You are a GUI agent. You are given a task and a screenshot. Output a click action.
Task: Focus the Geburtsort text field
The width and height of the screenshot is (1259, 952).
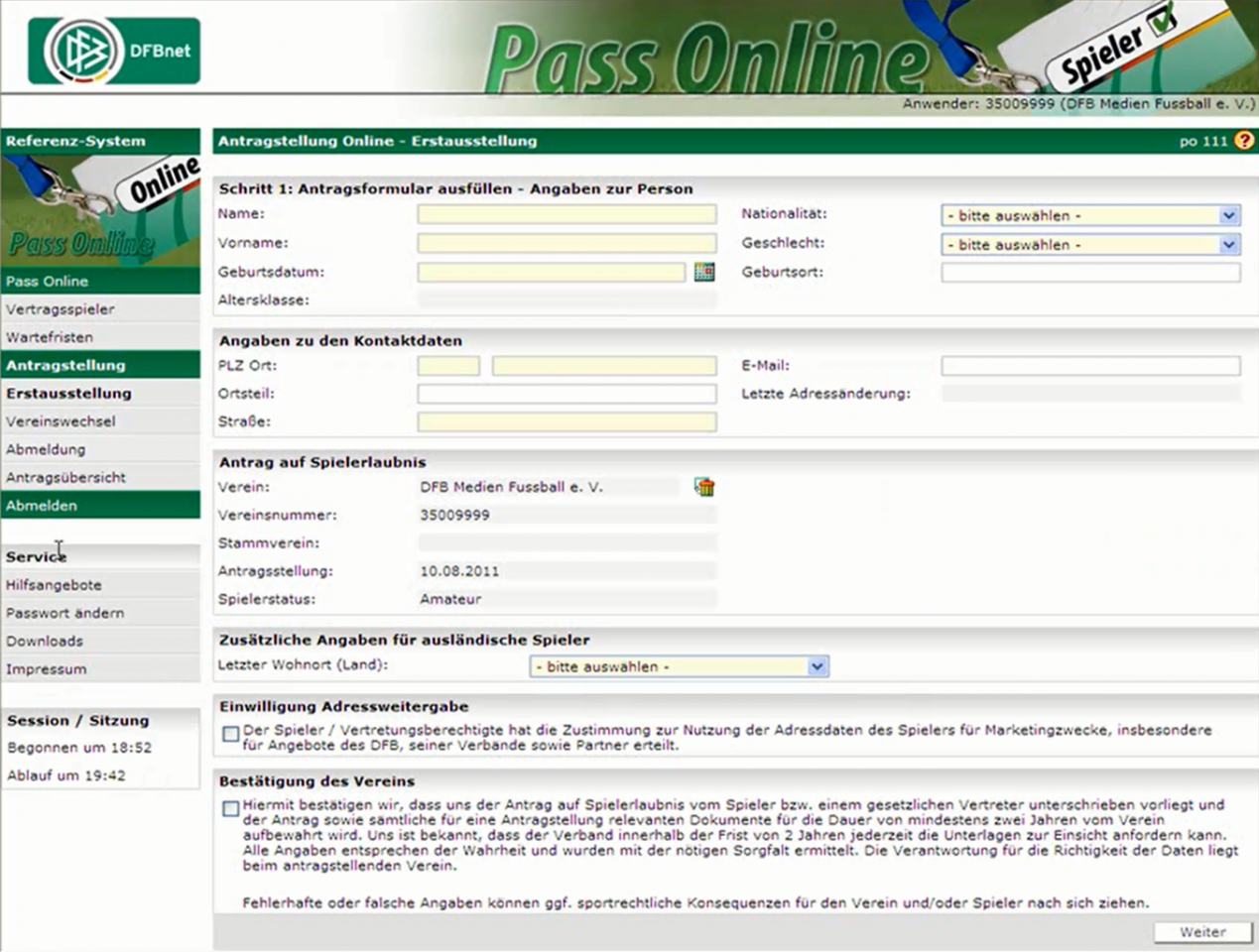tap(1090, 272)
